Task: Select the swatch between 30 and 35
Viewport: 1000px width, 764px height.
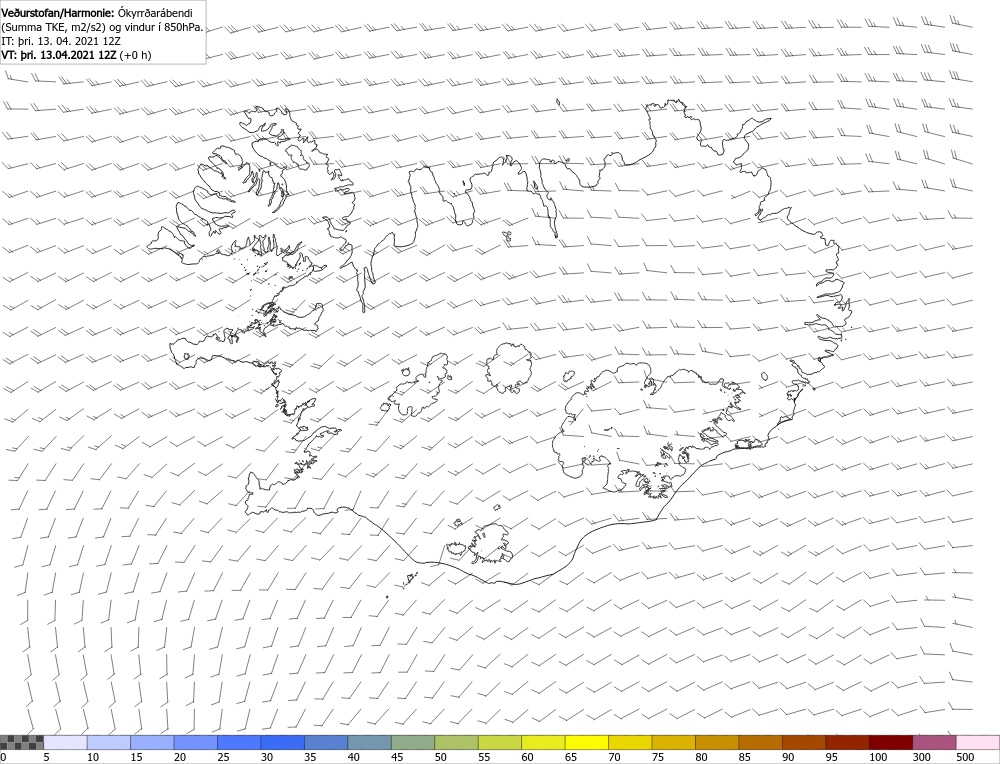Action: click(x=282, y=742)
